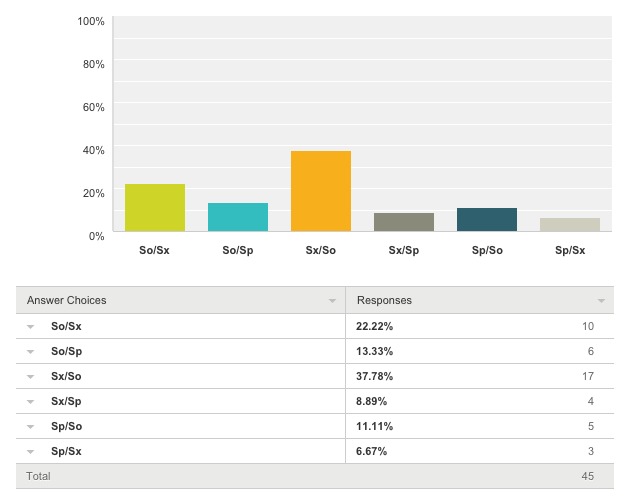Select the So/Sx answer choice label in table
The image size is (627, 498).
pos(66,327)
